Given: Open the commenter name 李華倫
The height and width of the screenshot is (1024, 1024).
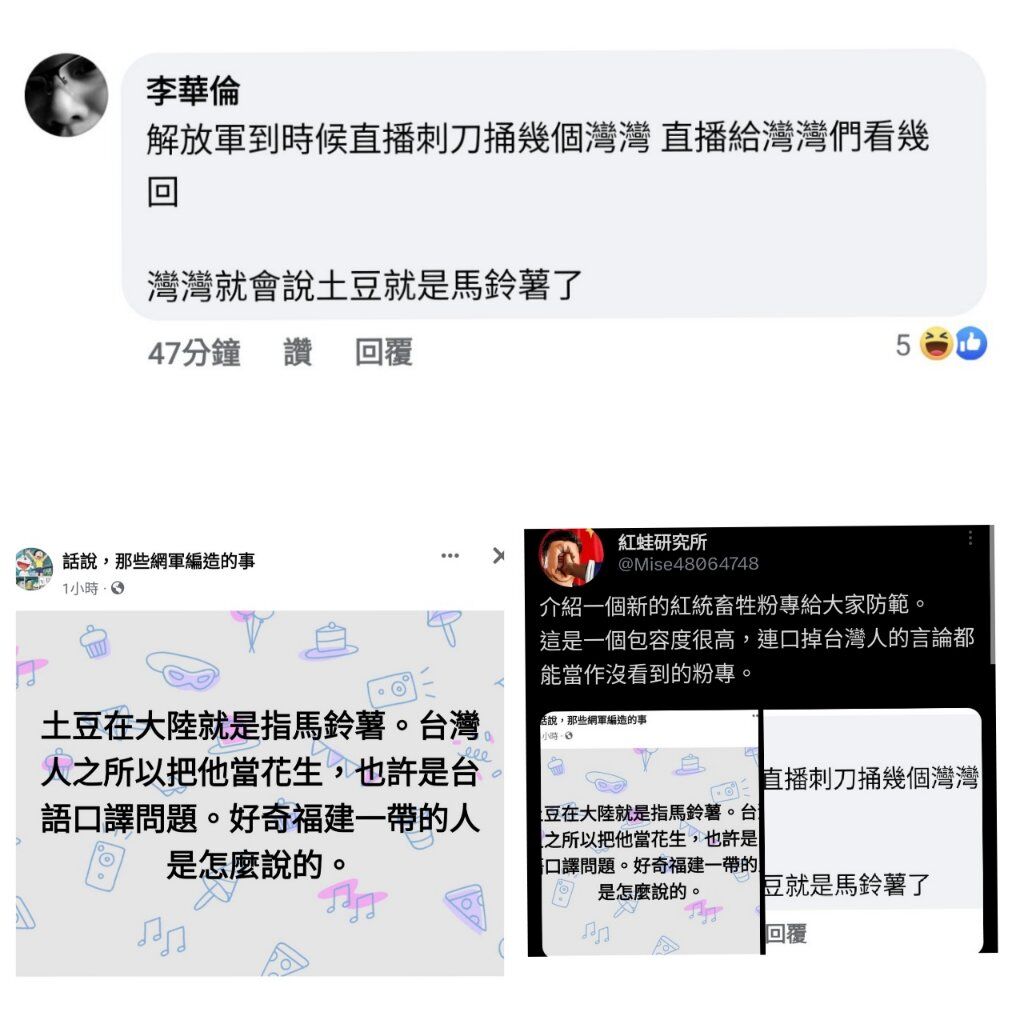Looking at the screenshot, I should pyautogui.click(x=193, y=91).
